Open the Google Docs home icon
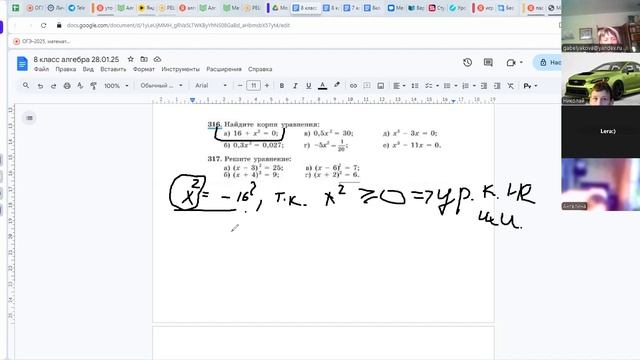This screenshot has width=640, height=360. (x=22, y=64)
